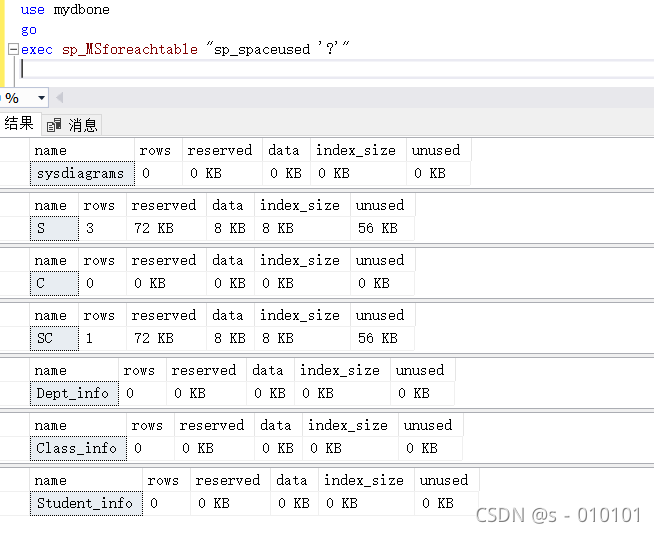Click the 'go' keyword in the query
This screenshot has height=533, width=654.
[29, 30]
